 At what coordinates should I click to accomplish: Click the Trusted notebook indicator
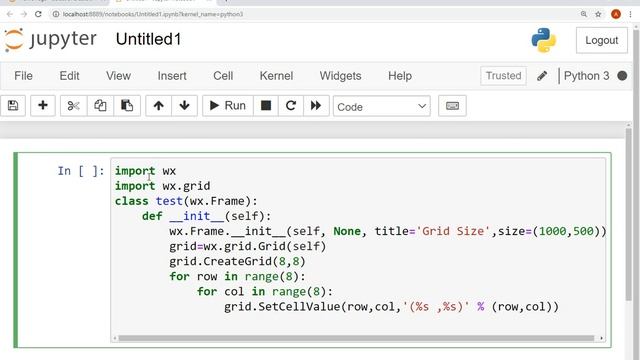click(x=503, y=76)
